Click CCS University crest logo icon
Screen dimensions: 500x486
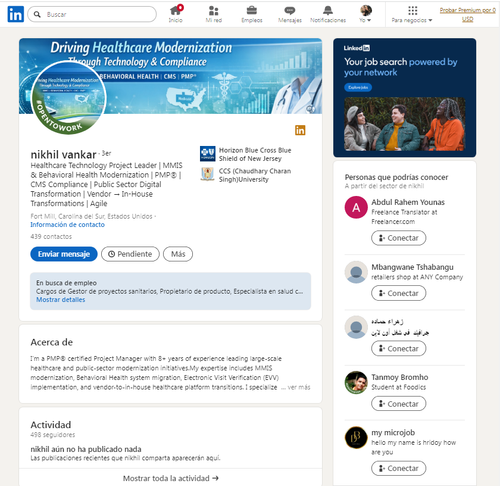pos(207,174)
